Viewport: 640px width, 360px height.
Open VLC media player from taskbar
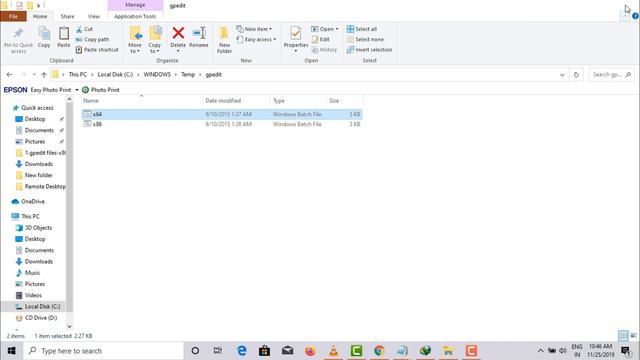pos(333,351)
